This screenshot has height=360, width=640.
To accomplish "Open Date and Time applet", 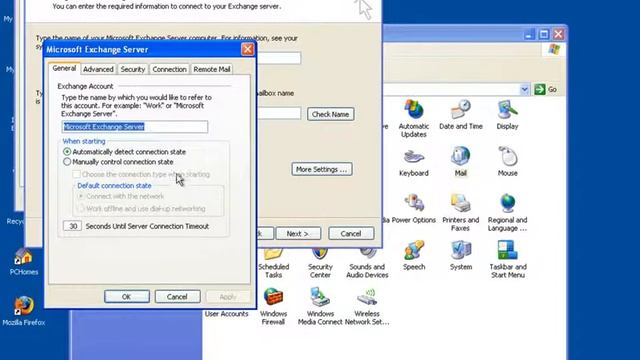I will click(x=460, y=115).
